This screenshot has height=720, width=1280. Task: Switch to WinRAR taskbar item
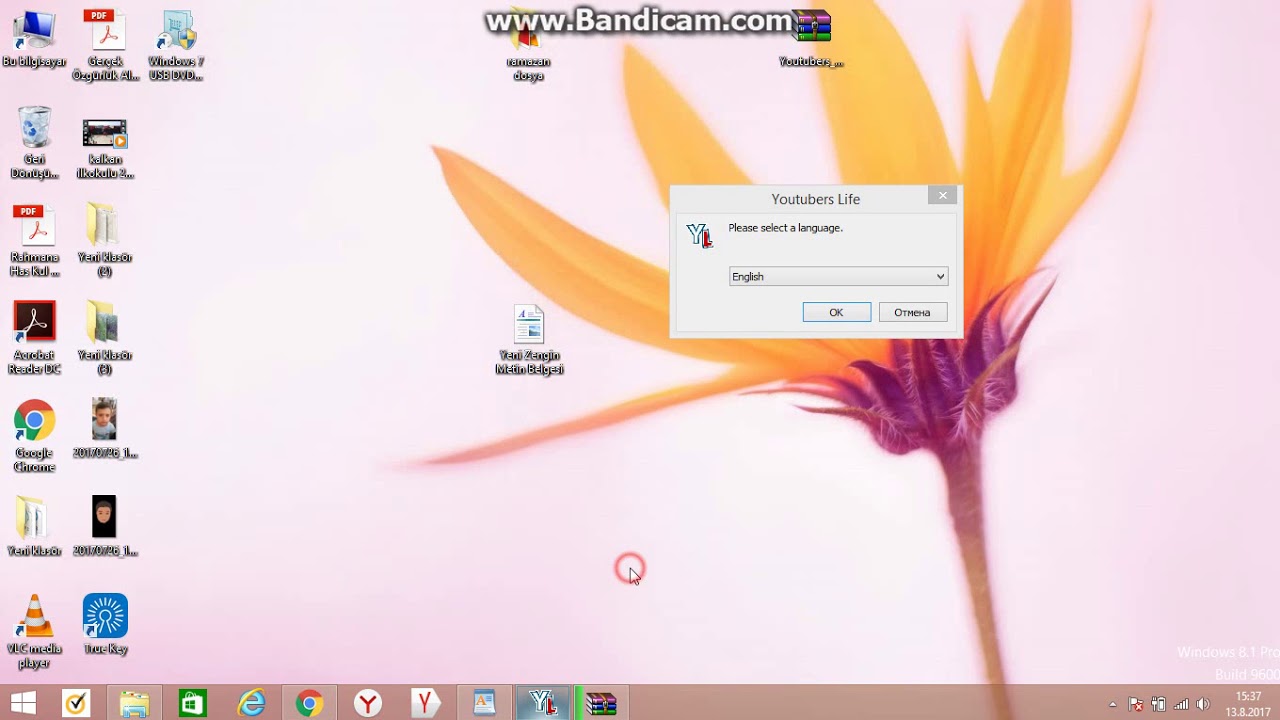pyautogui.click(x=601, y=703)
